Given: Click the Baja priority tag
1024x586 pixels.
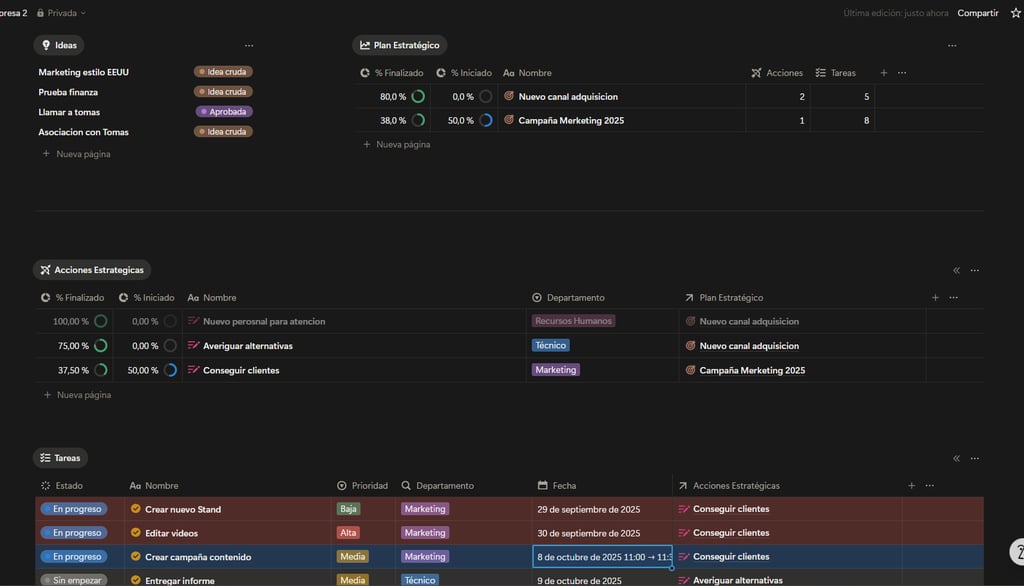Looking at the screenshot, I should (349, 509).
